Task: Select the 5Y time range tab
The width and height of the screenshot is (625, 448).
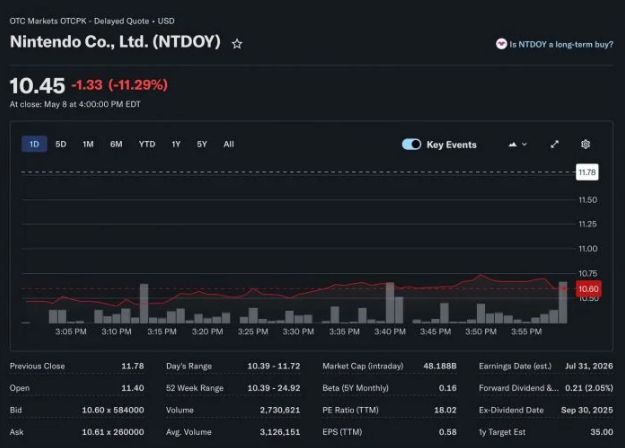Action: point(202,144)
